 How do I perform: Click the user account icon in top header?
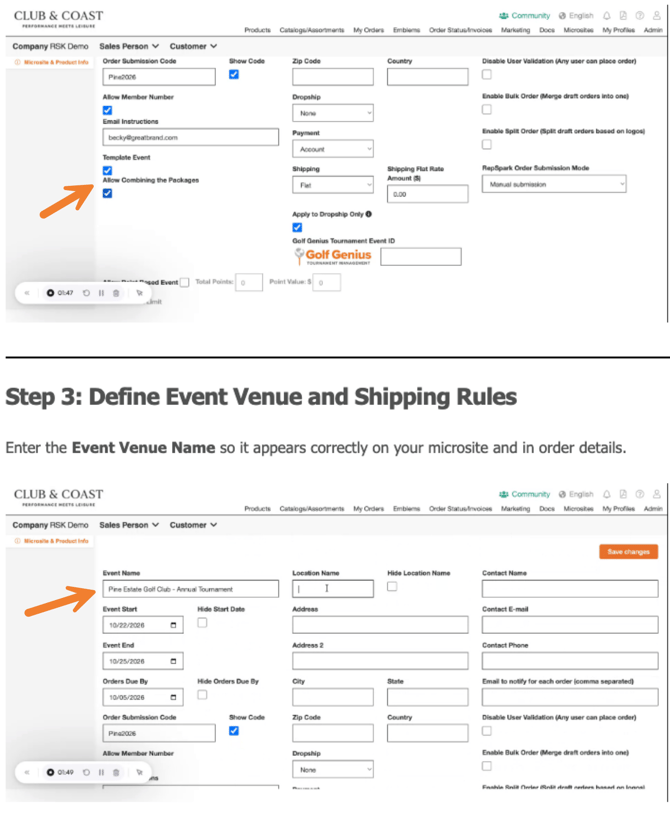click(655, 16)
